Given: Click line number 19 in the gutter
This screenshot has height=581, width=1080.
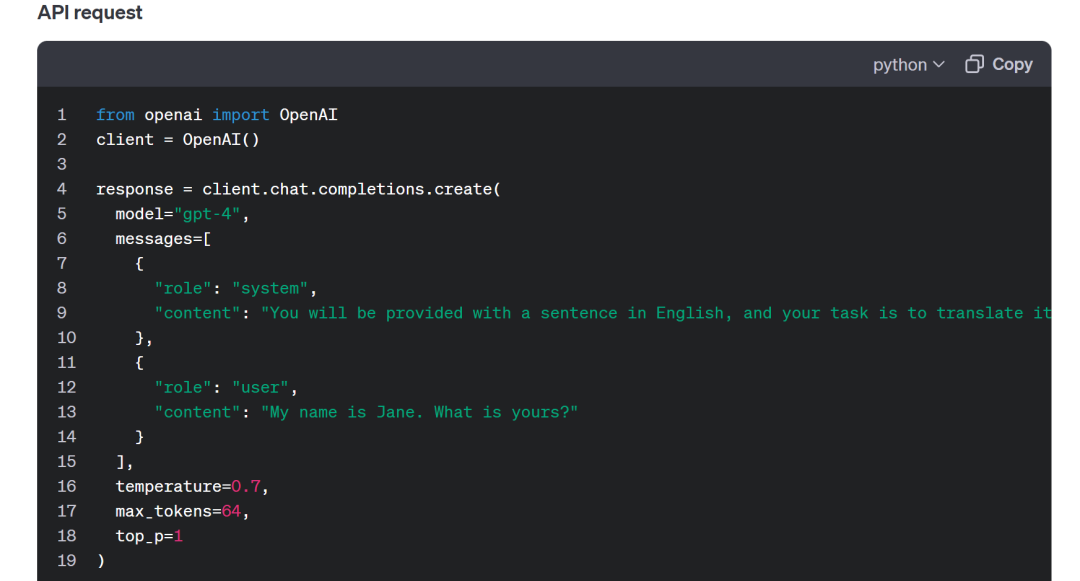Looking at the screenshot, I should (x=66, y=560).
